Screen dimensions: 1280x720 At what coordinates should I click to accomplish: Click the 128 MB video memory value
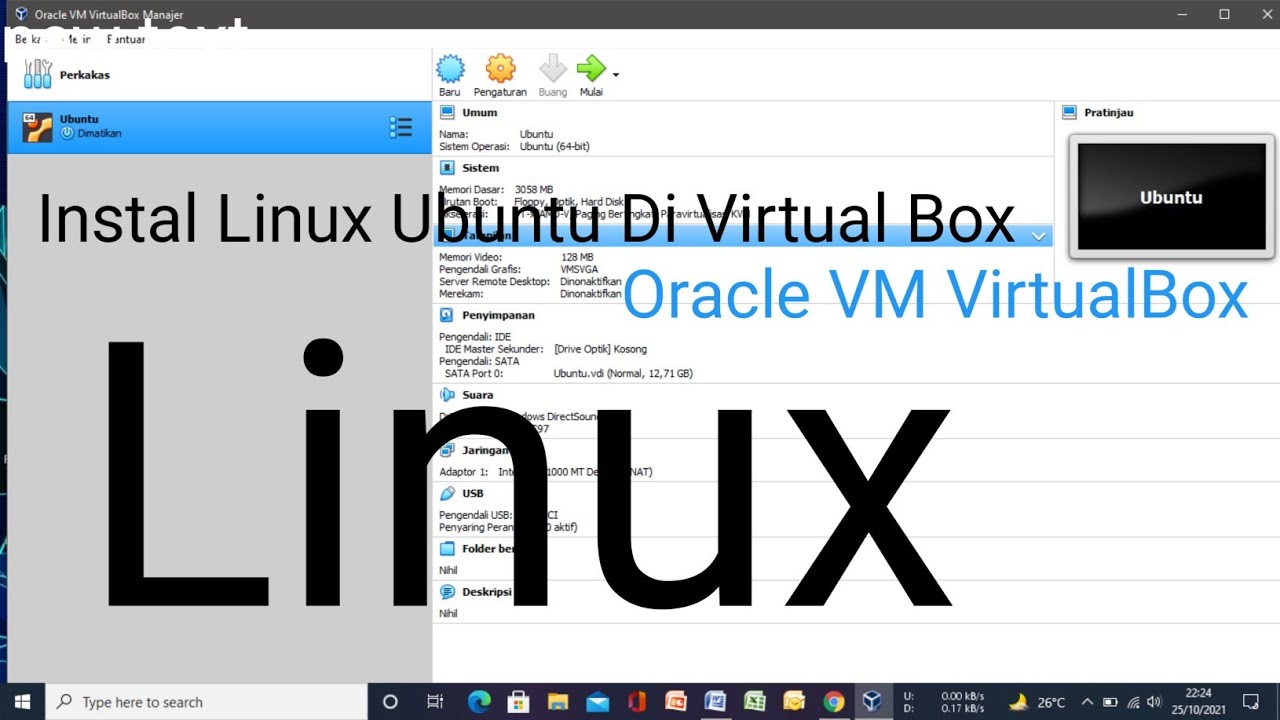pyautogui.click(x=577, y=257)
